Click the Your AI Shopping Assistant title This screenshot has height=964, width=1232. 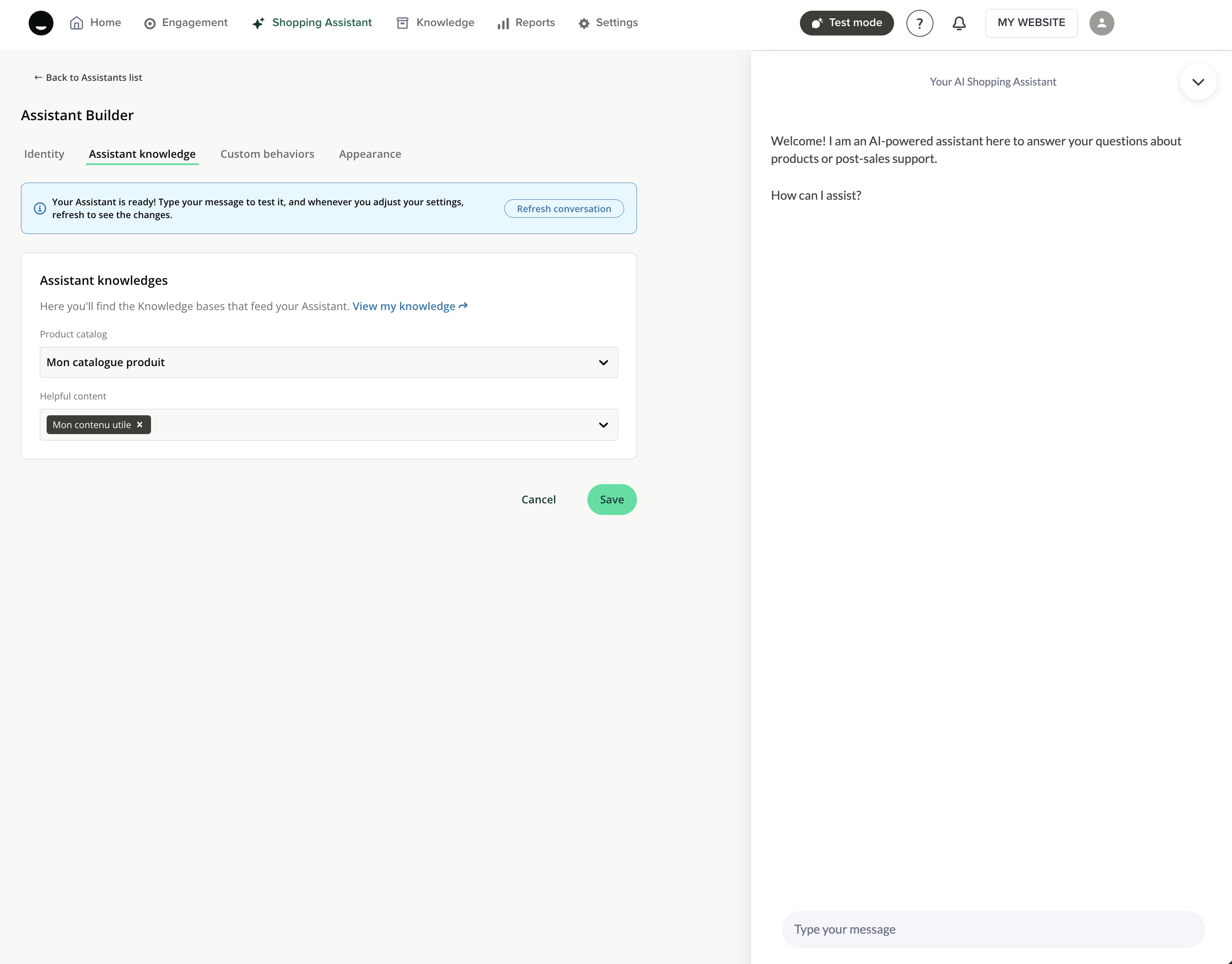click(x=992, y=82)
